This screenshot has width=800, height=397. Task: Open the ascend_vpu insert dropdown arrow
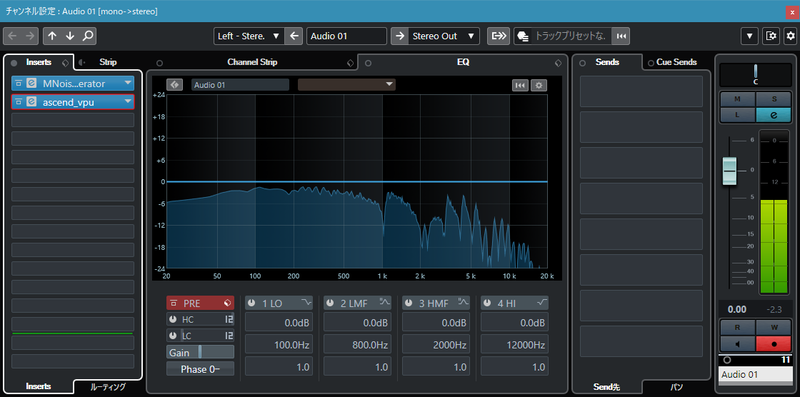click(x=127, y=102)
